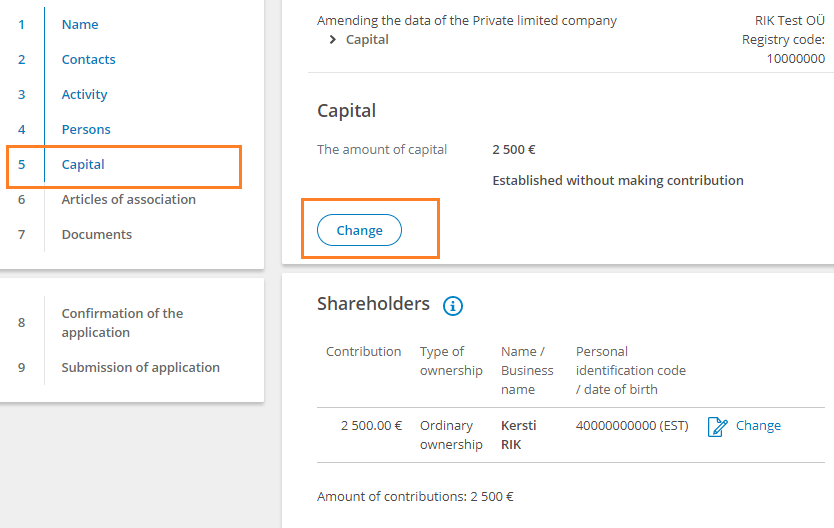Expand the Capital breadcrumb chevron
The image size is (834, 528).
(x=332, y=39)
